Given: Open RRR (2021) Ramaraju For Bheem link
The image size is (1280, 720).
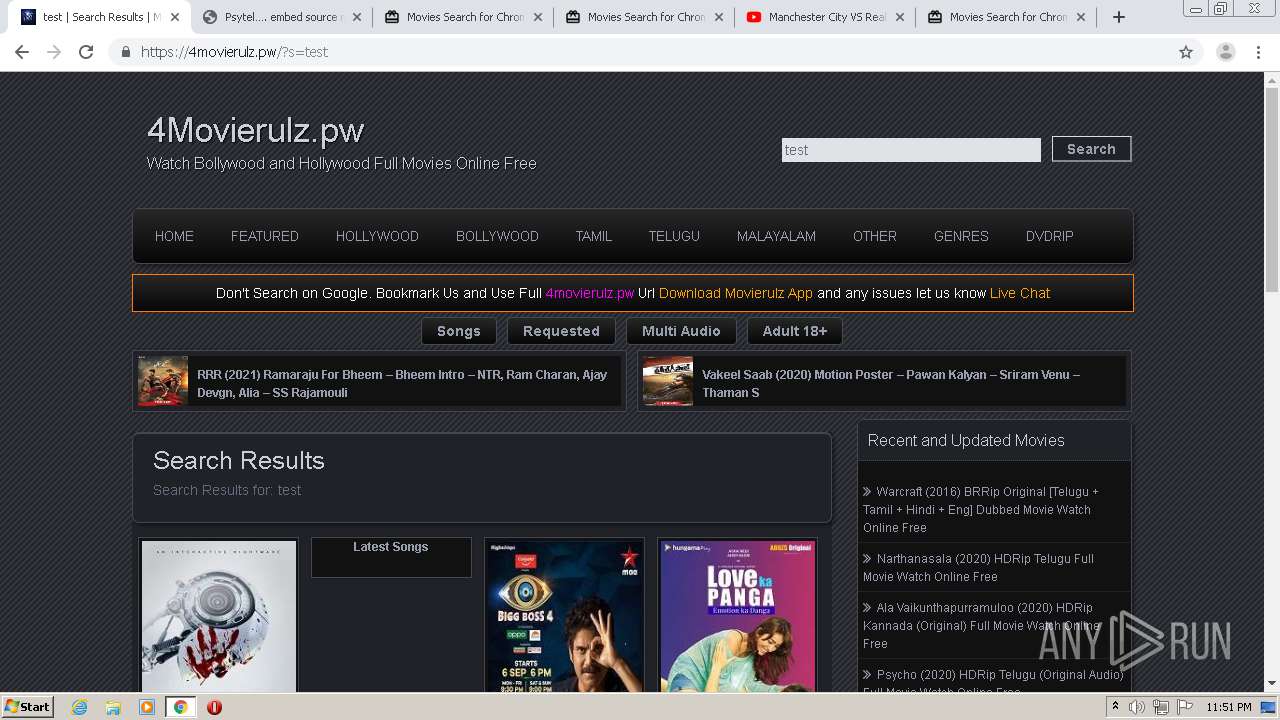Looking at the screenshot, I should [402, 383].
